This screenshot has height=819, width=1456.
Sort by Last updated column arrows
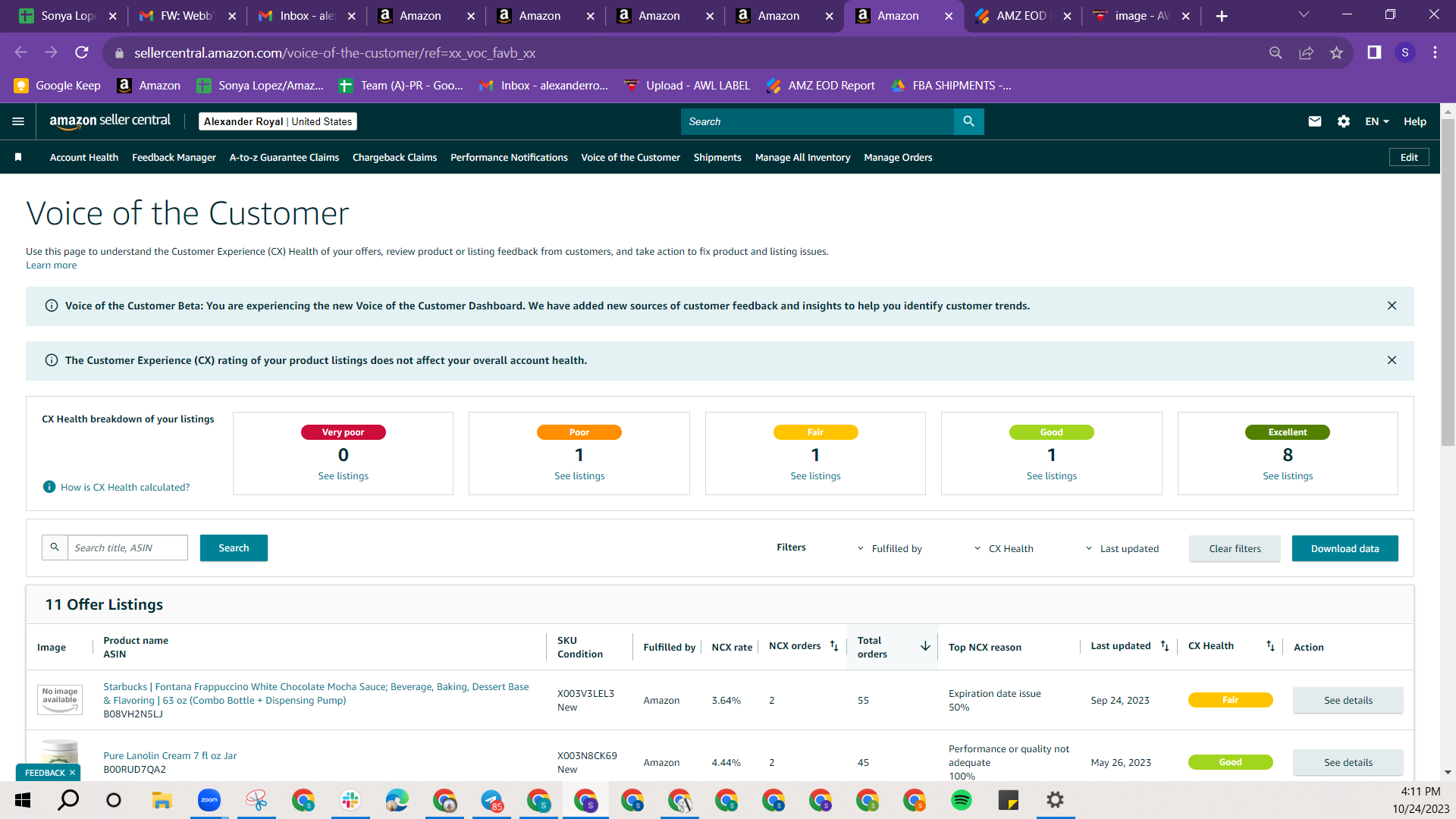[1165, 646]
